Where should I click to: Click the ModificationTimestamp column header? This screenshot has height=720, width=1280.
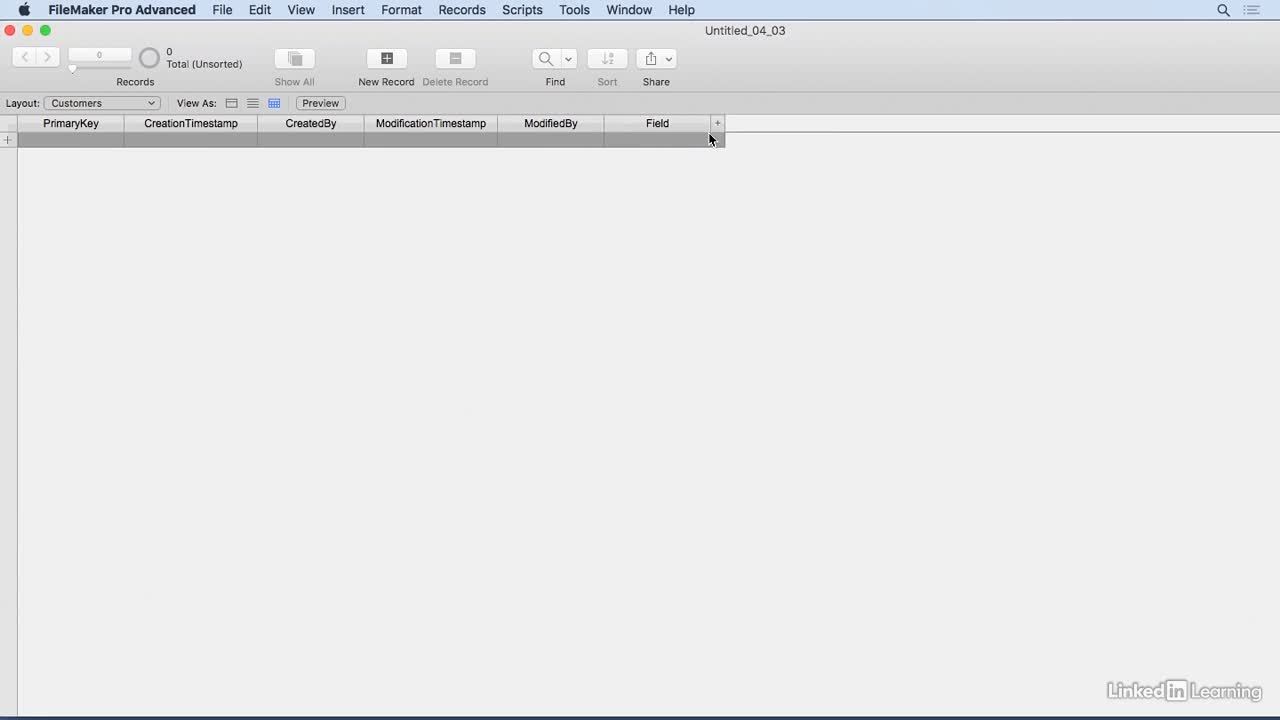pos(431,123)
